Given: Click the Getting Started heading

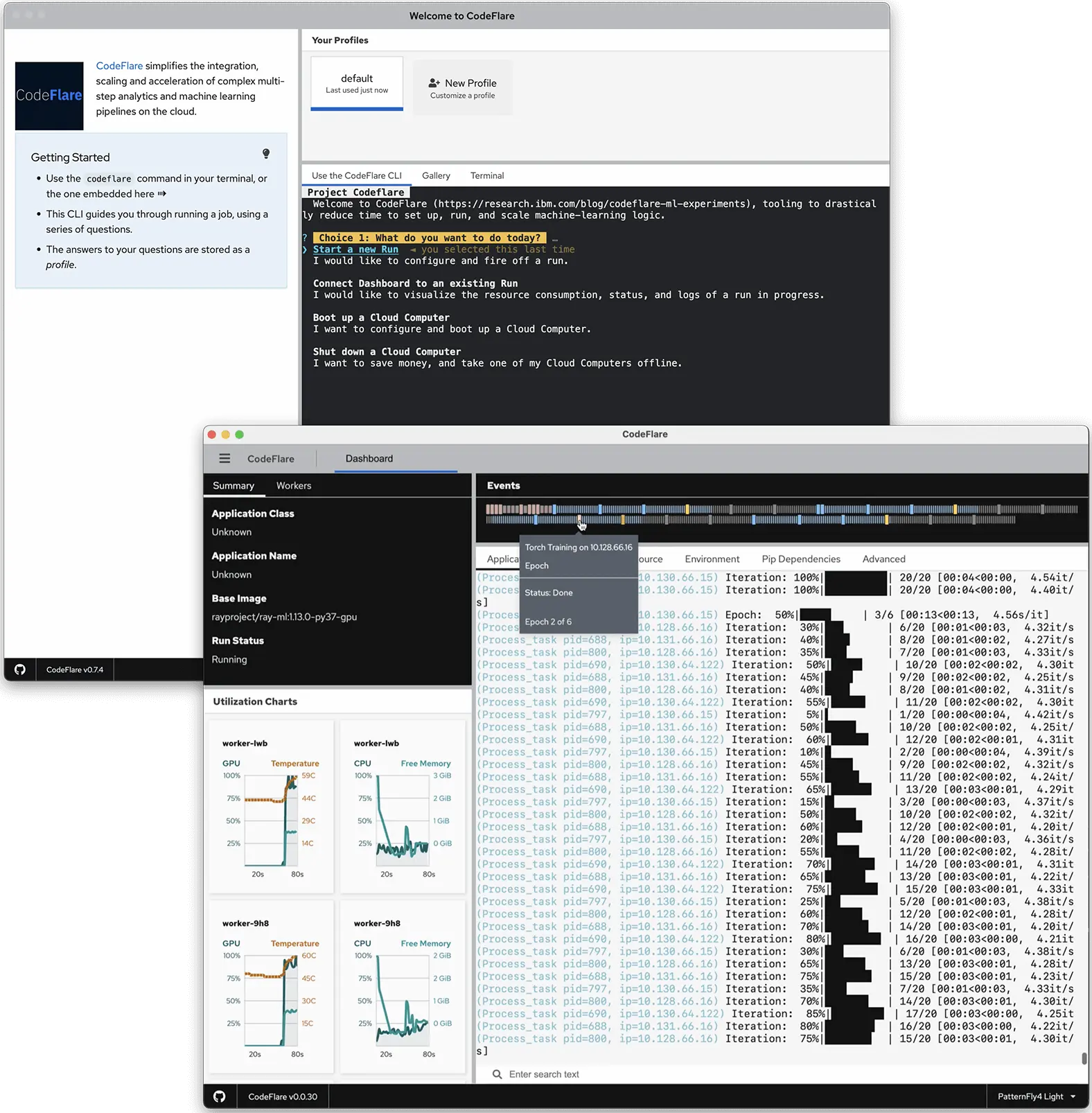Looking at the screenshot, I should point(71,157).
